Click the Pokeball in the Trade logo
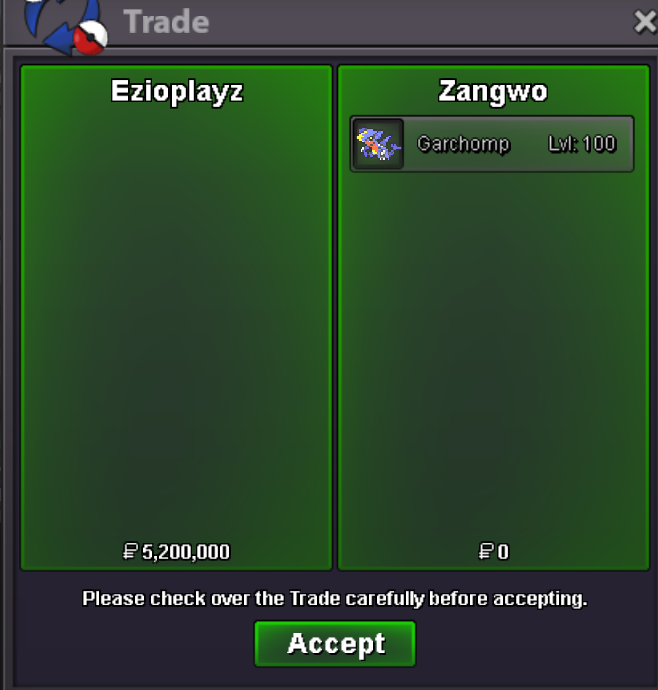658x690 pixels. point(91,38)
